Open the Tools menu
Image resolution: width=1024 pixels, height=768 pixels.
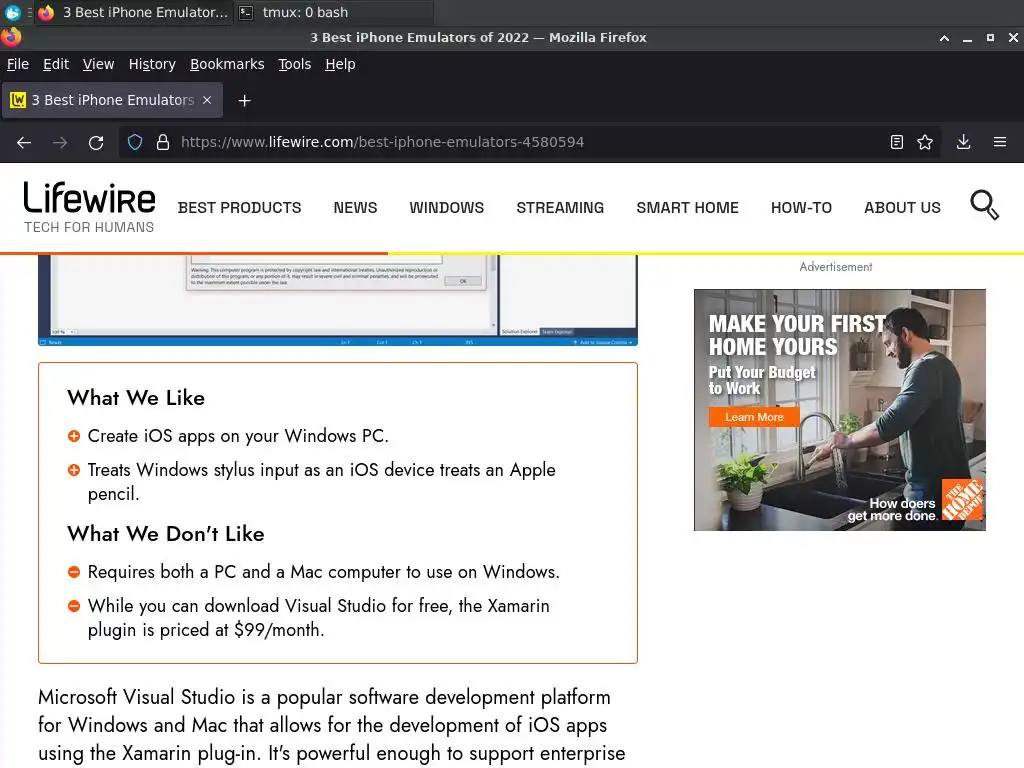(x=295, y=64)
